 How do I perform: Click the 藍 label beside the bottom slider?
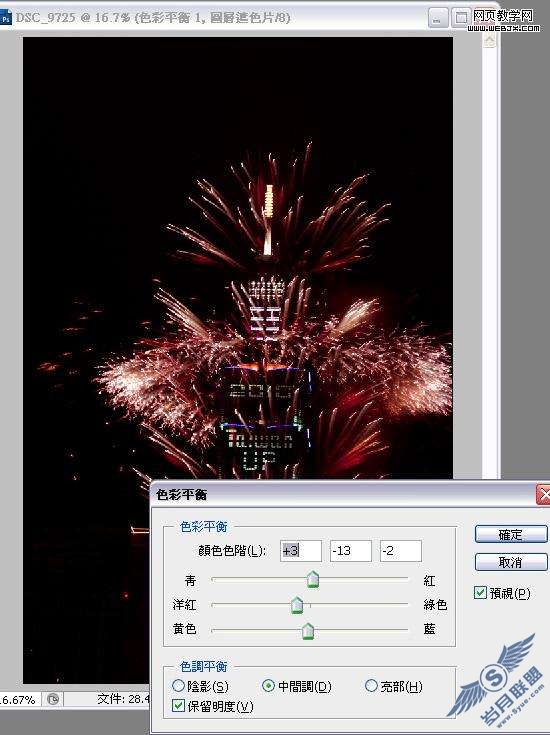429,629
